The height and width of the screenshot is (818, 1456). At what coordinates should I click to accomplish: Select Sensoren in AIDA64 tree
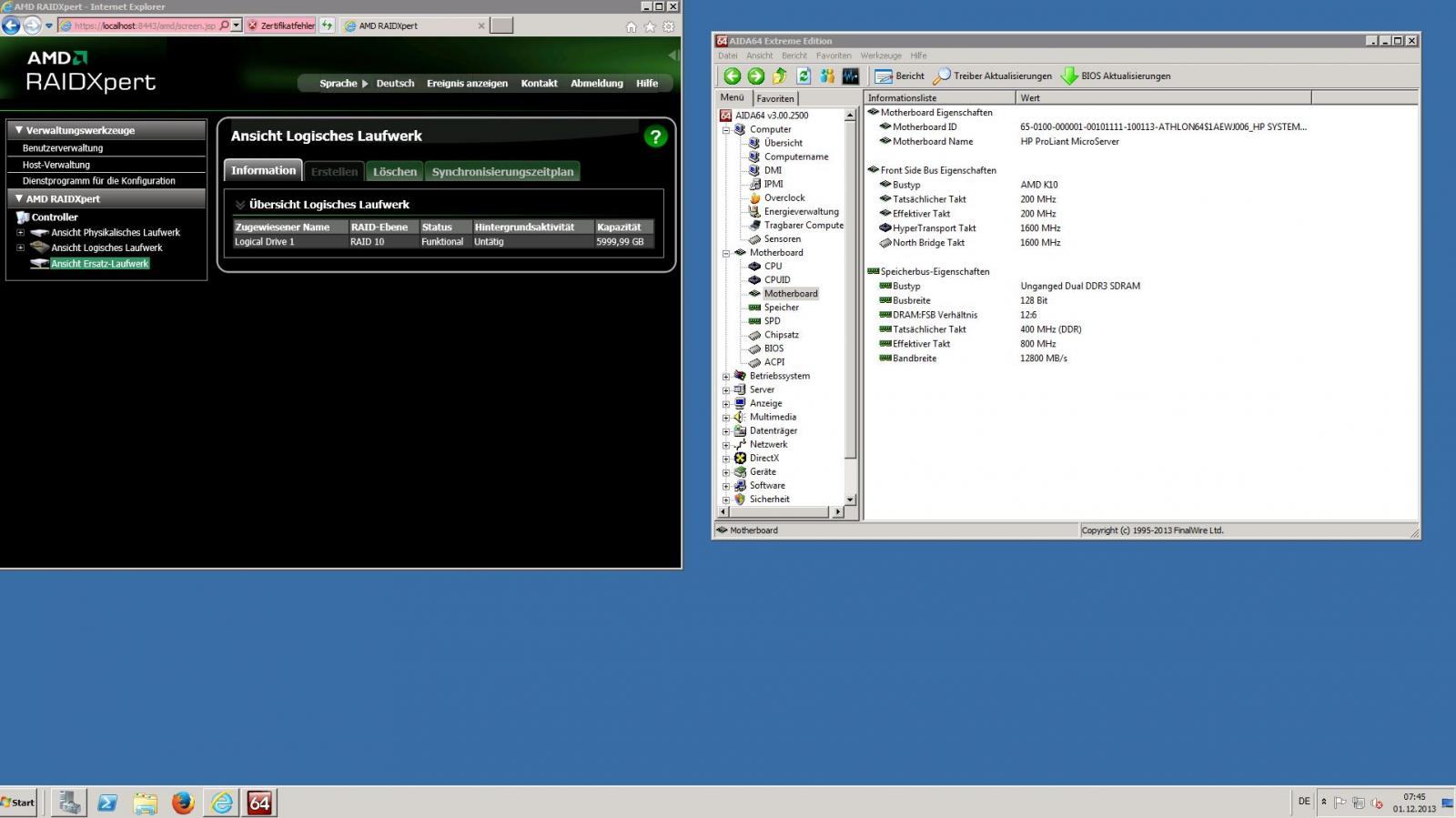click(782, 239)
